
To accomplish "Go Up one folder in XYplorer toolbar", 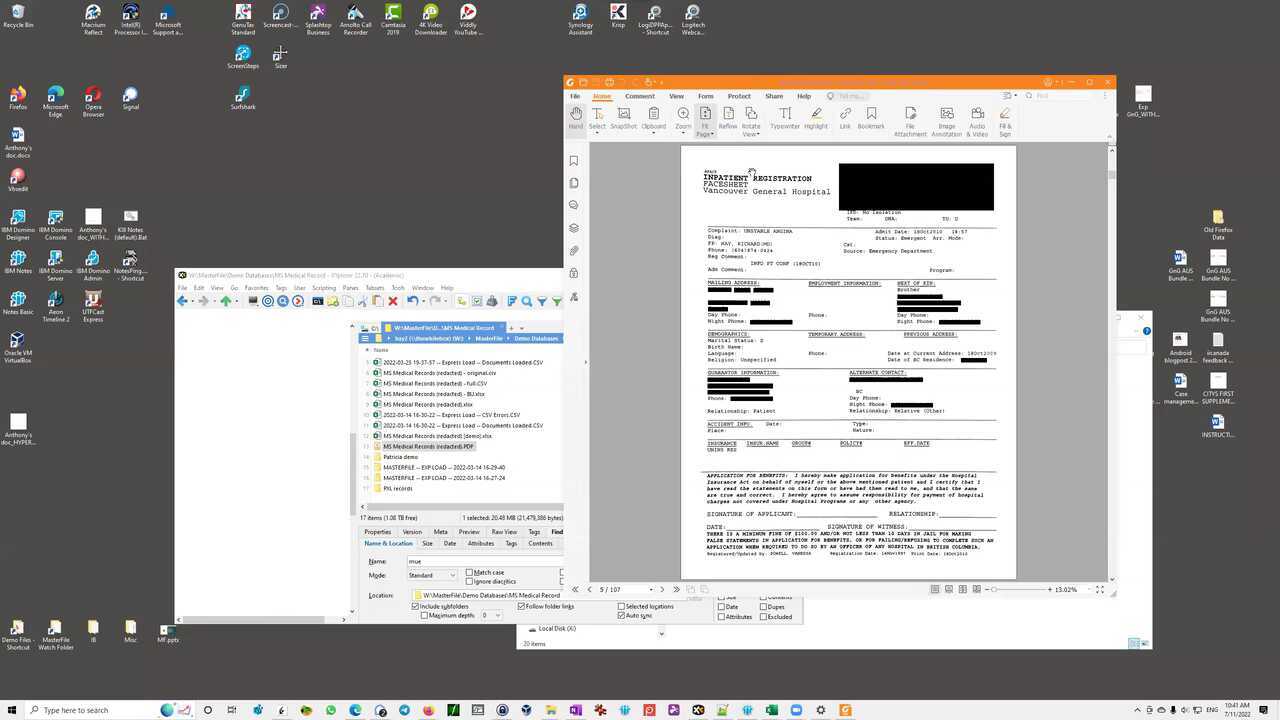I will [x=226, y=301].
